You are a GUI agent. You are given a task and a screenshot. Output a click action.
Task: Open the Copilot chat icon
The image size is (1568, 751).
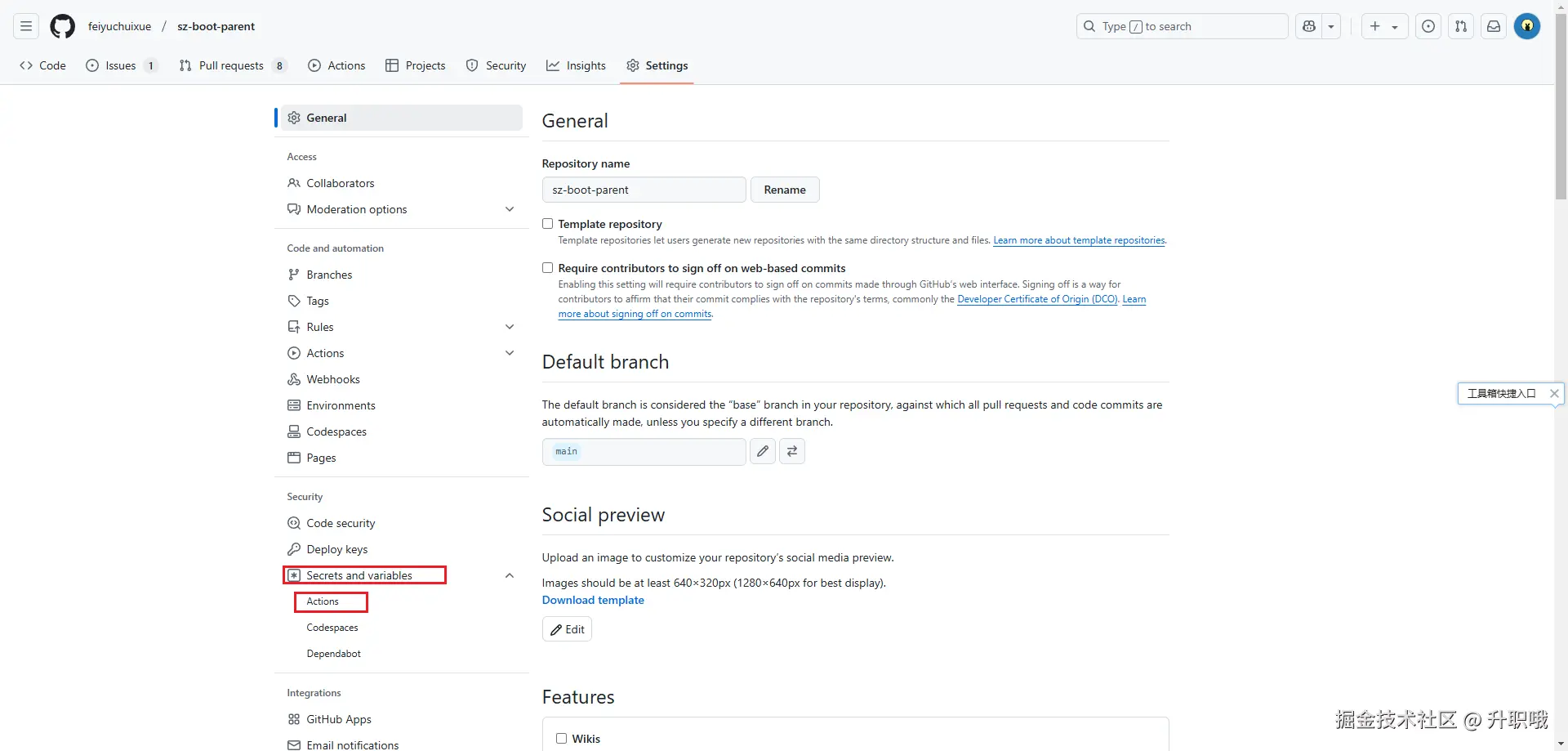pos(1309,26)
